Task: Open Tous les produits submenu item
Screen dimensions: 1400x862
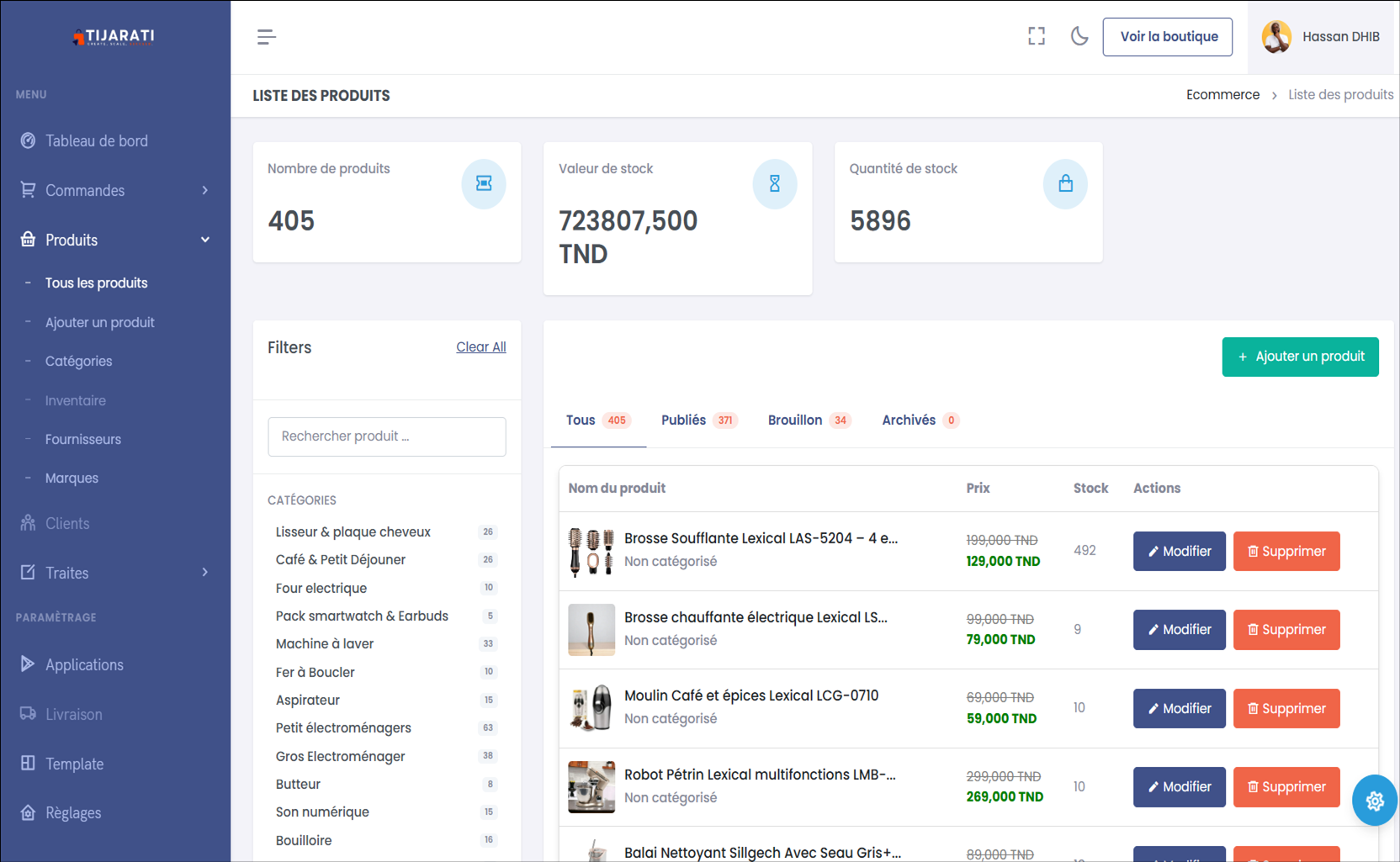Action: click(x=97, y=283)
